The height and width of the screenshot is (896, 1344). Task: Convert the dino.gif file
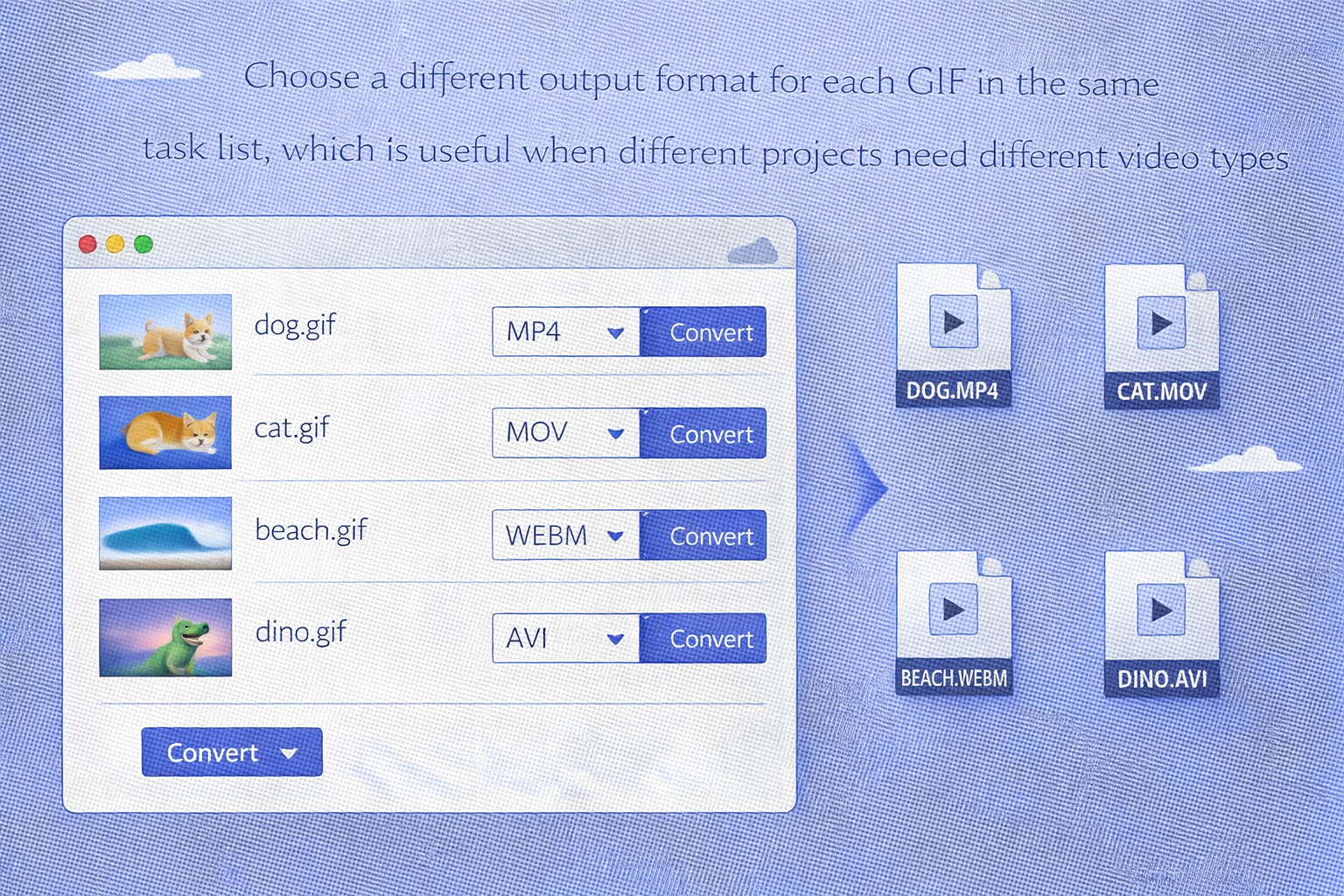coord(703,638)
